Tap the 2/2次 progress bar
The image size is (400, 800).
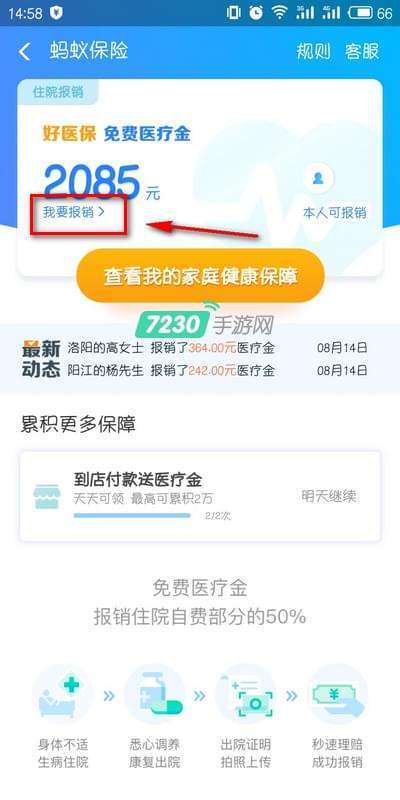point(132,516)
